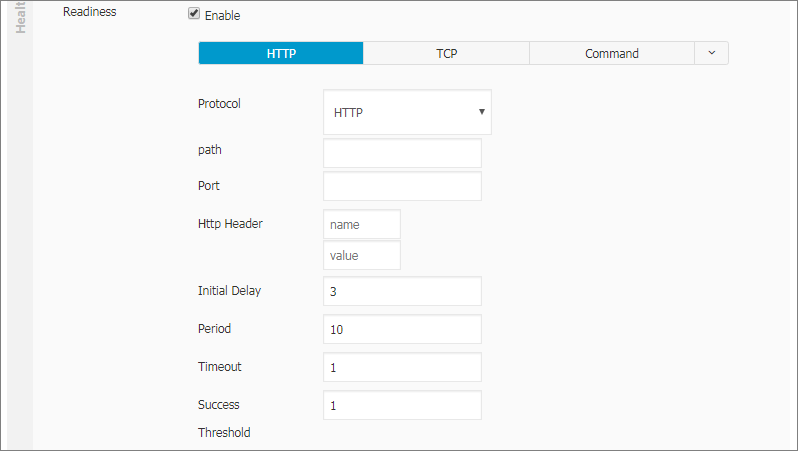Switch to the TCP tab
798x451 pixels.
(446, 53)
